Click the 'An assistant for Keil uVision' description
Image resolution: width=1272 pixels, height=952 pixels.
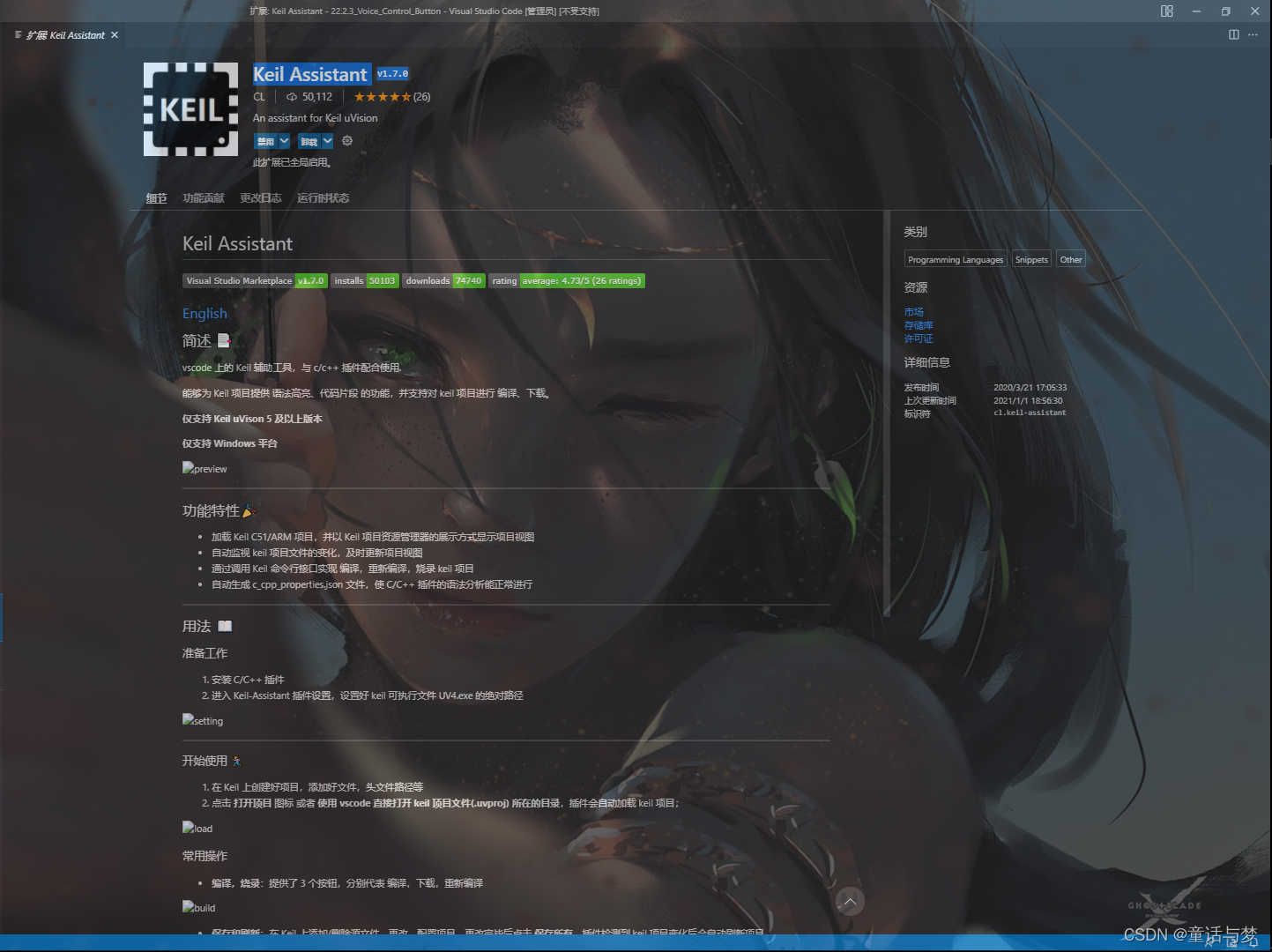click(315, 118)
